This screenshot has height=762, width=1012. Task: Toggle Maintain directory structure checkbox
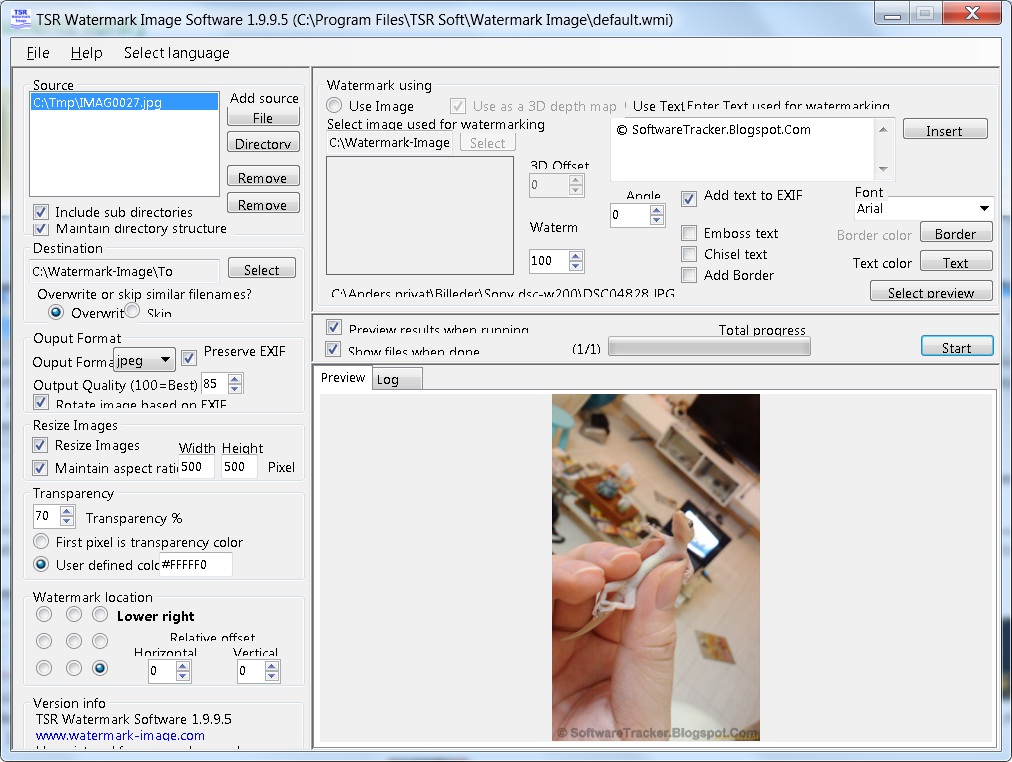click(x=41, y=228)
